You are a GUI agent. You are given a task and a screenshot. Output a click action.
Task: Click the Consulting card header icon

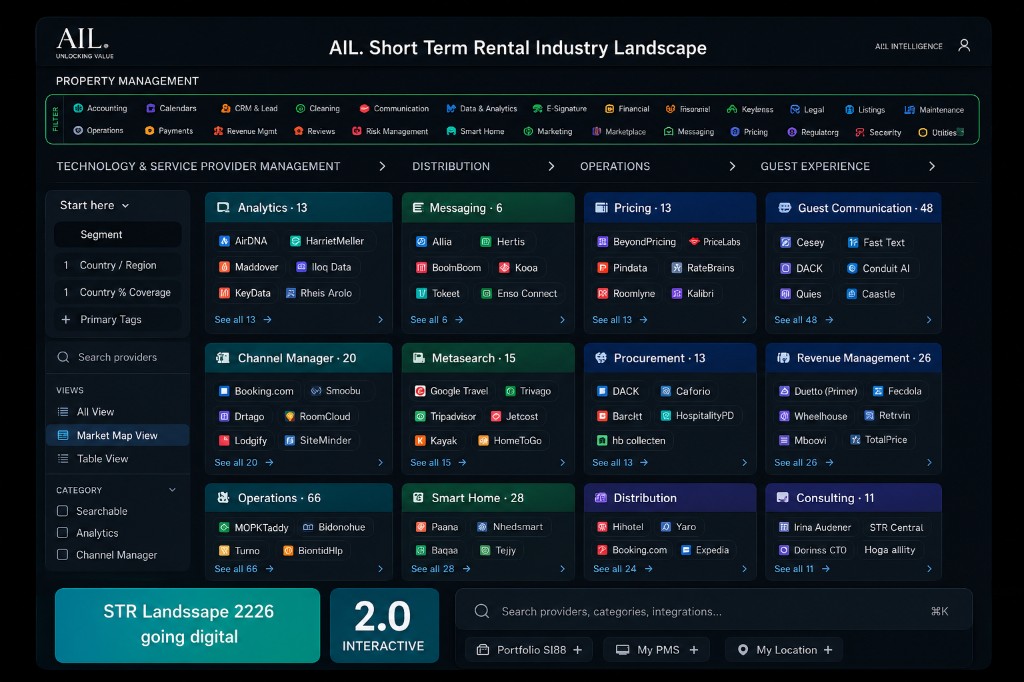click(782, 498)
